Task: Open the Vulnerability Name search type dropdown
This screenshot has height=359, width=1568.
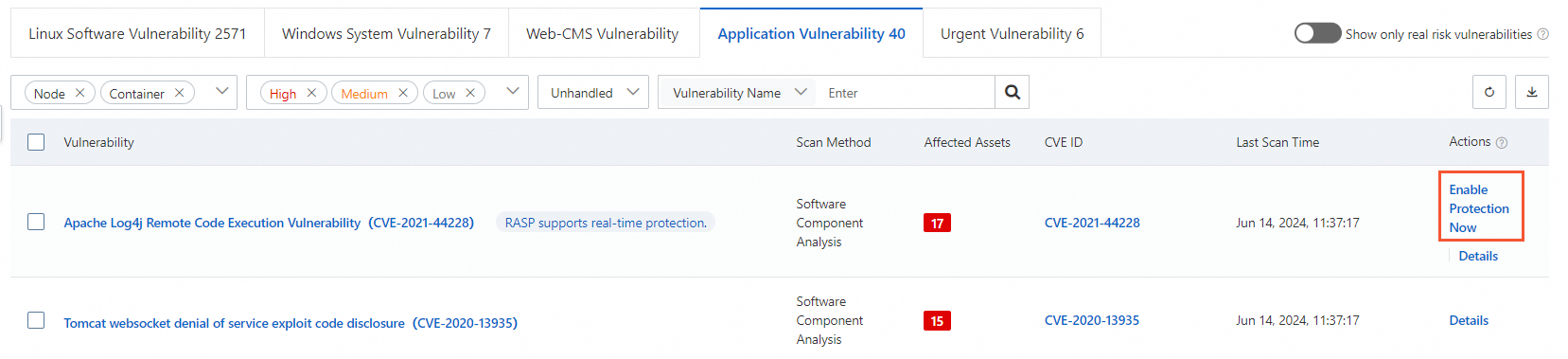Action: coord(739,93)
